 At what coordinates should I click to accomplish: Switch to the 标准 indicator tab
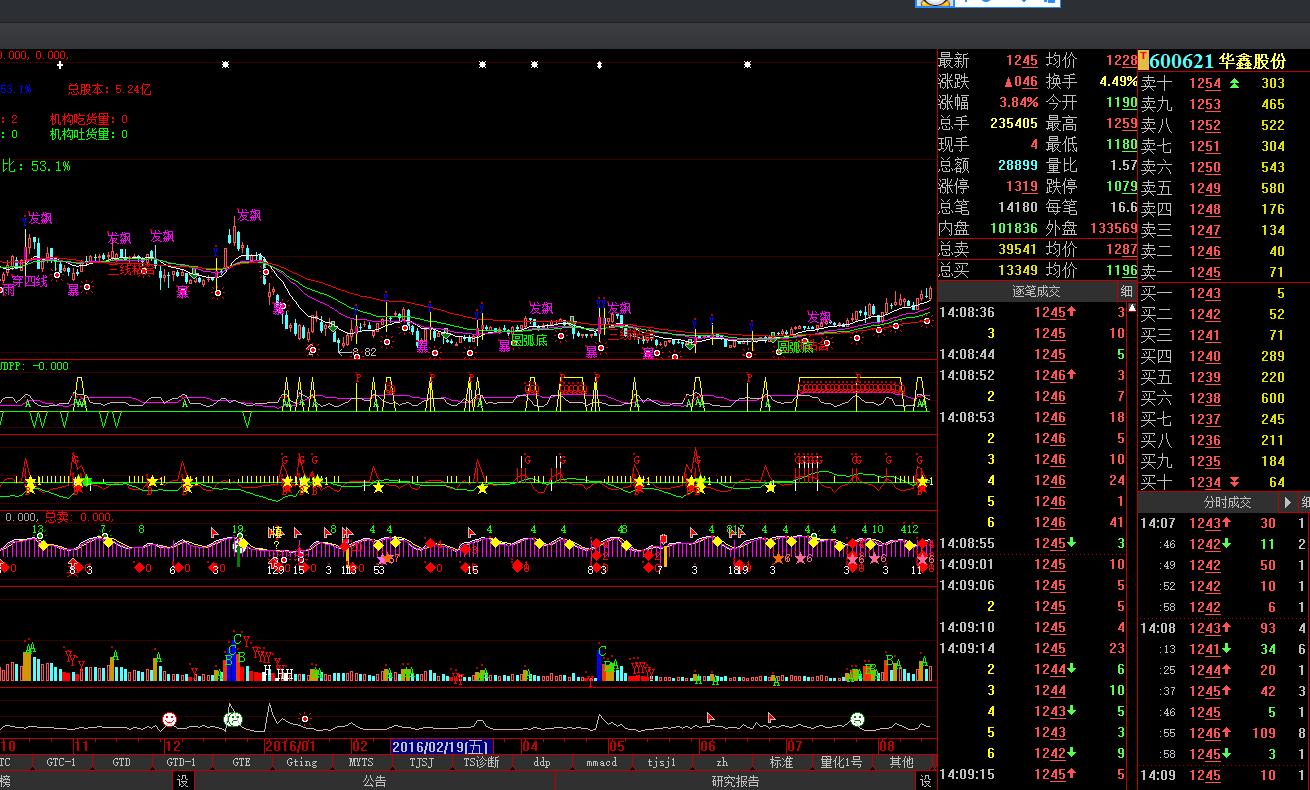point(781,762)
